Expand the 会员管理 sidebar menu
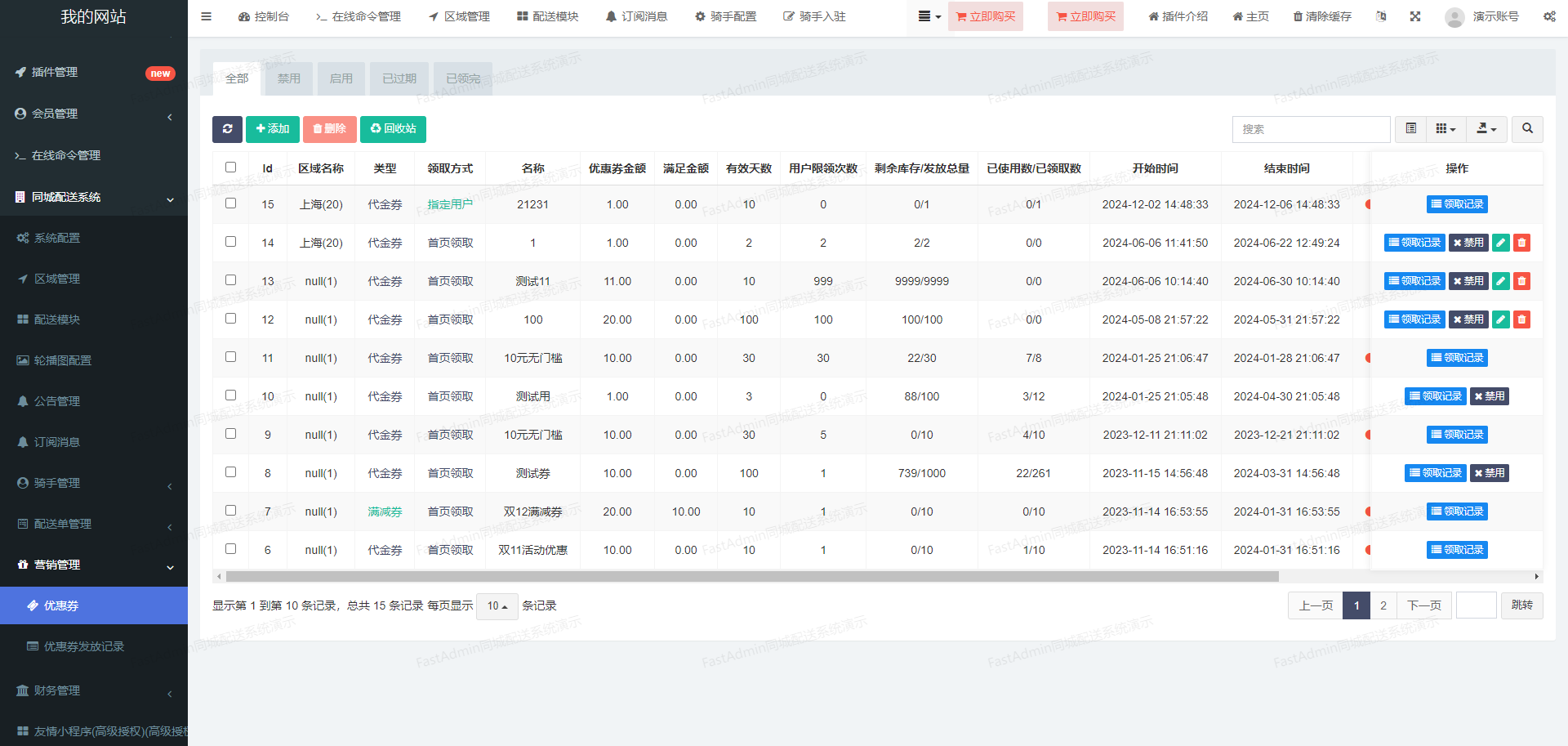Image resolution: width=1568 pixels, height=746 pixels. (x=94, y=114)
